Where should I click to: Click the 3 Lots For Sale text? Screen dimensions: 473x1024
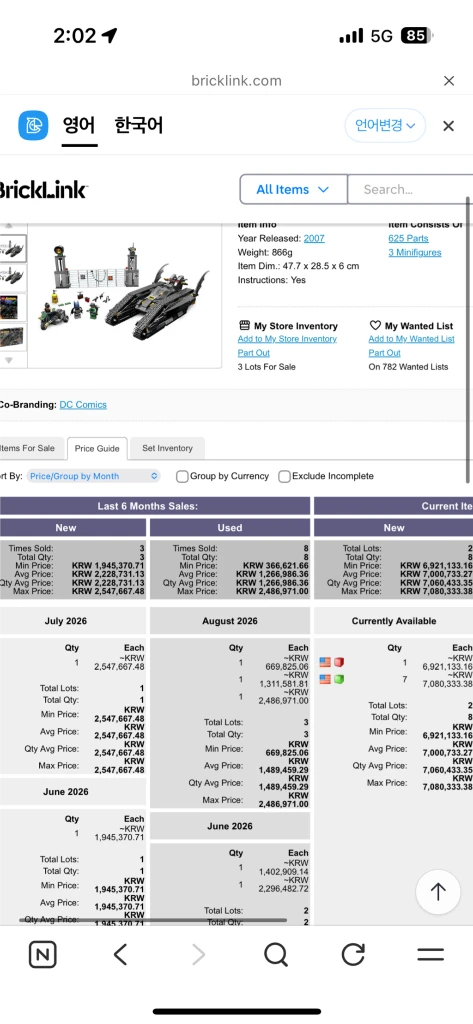[x=267, y=366]
